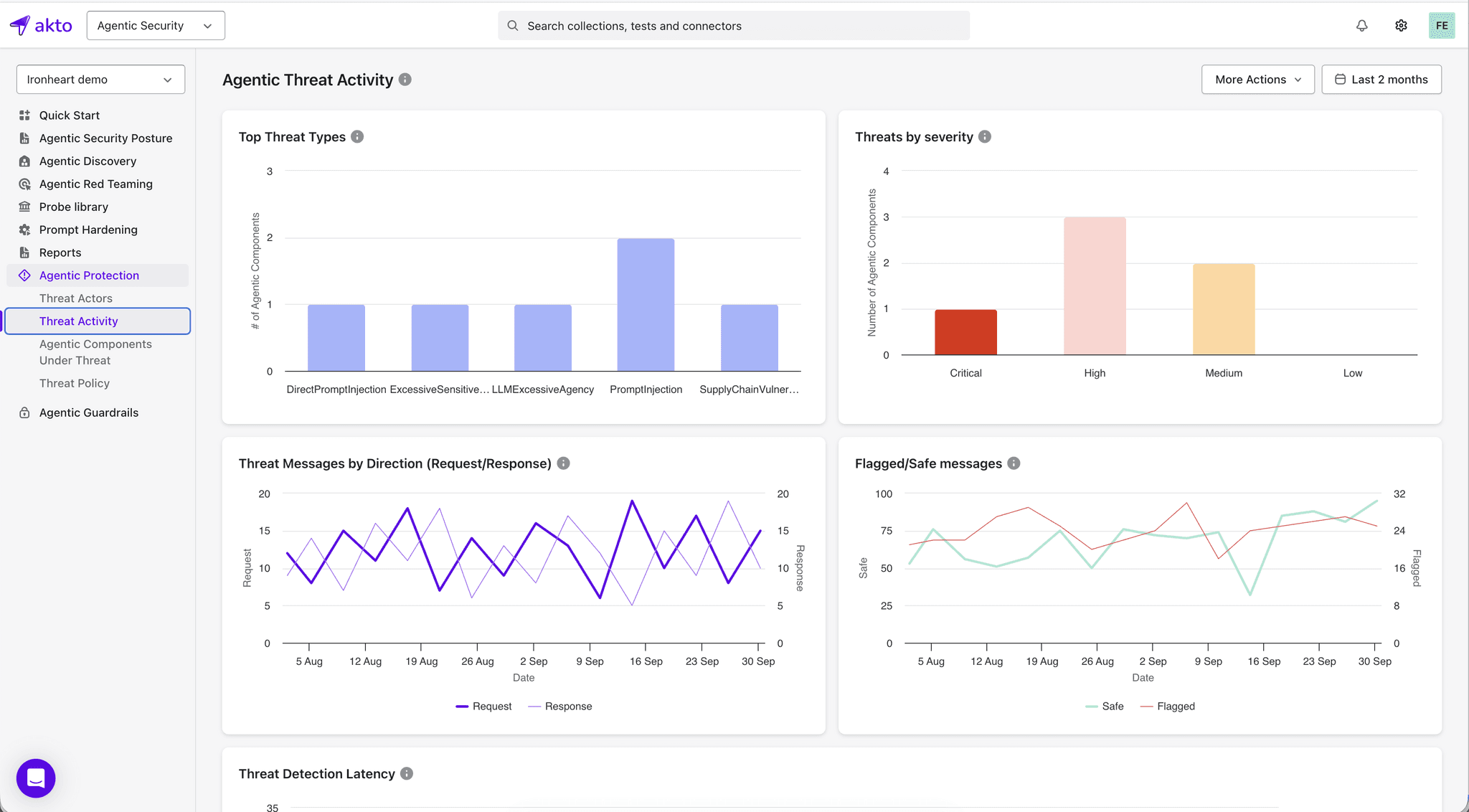Go to Threat Actors submenu item
Image resolution: width=1469 pixels, height=812 pixels.
click(76, 298)
